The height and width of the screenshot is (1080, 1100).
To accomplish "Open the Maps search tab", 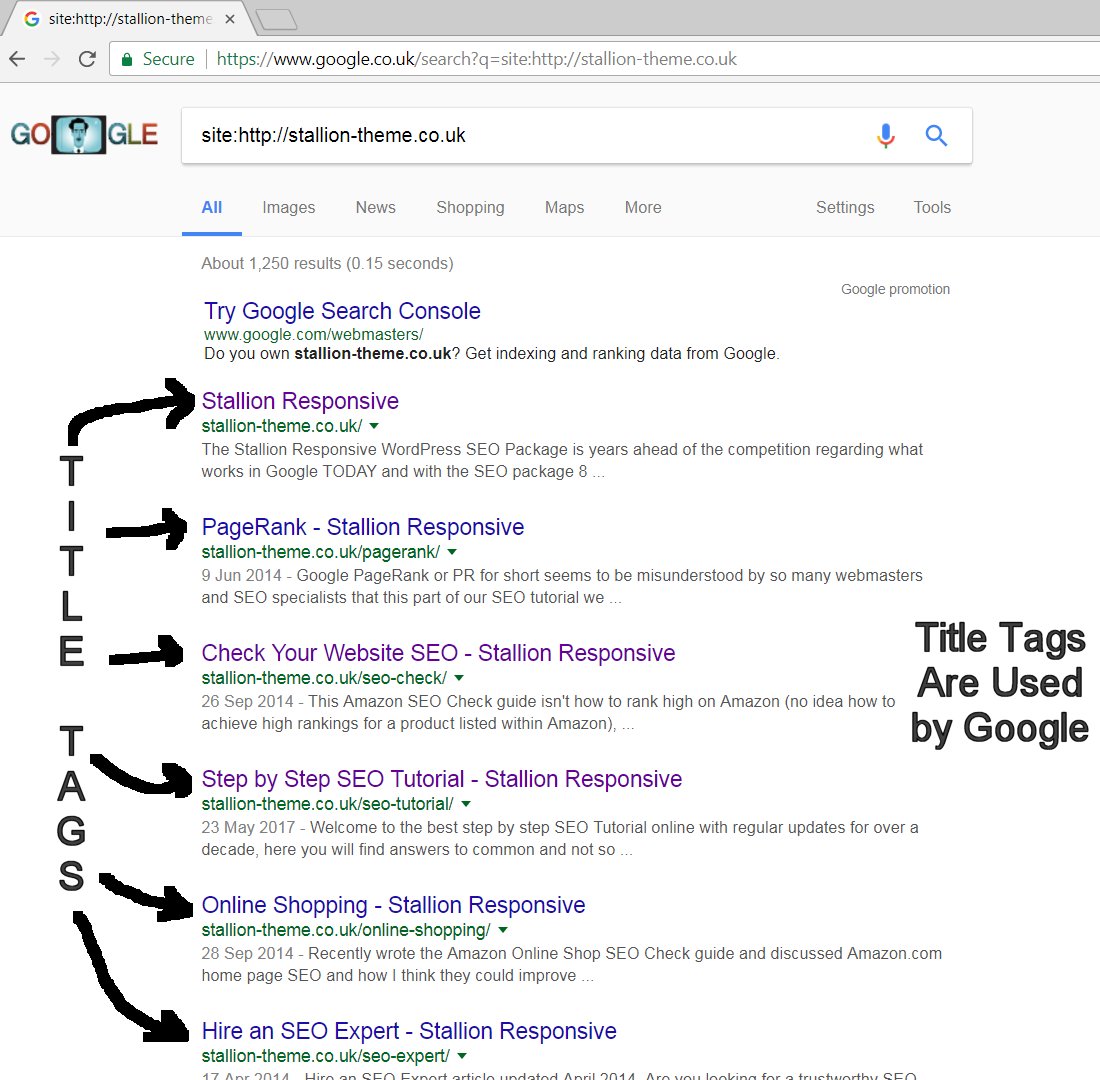I will coord(564,208).
